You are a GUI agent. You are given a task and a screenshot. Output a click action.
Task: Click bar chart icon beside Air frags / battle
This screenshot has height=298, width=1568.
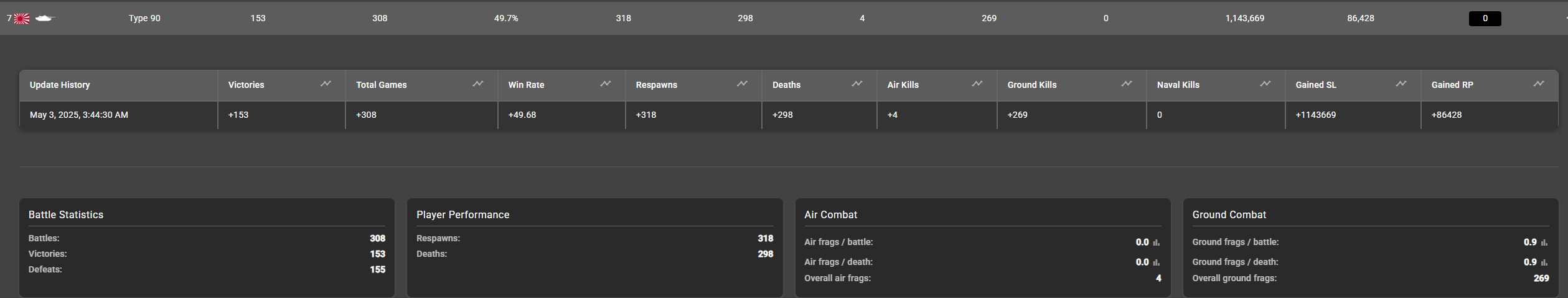[1157, 243]
